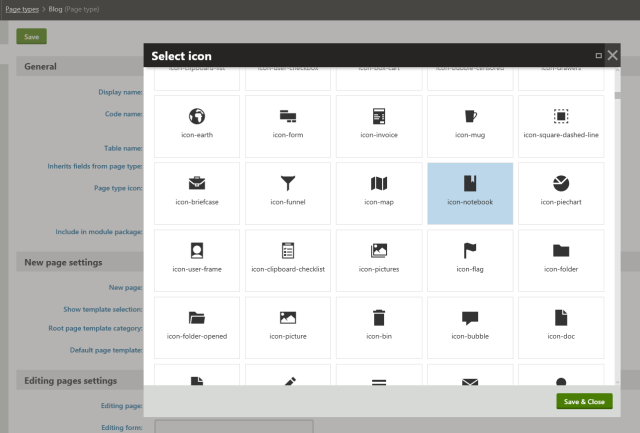Click the Include in module package label

point(99,232)
